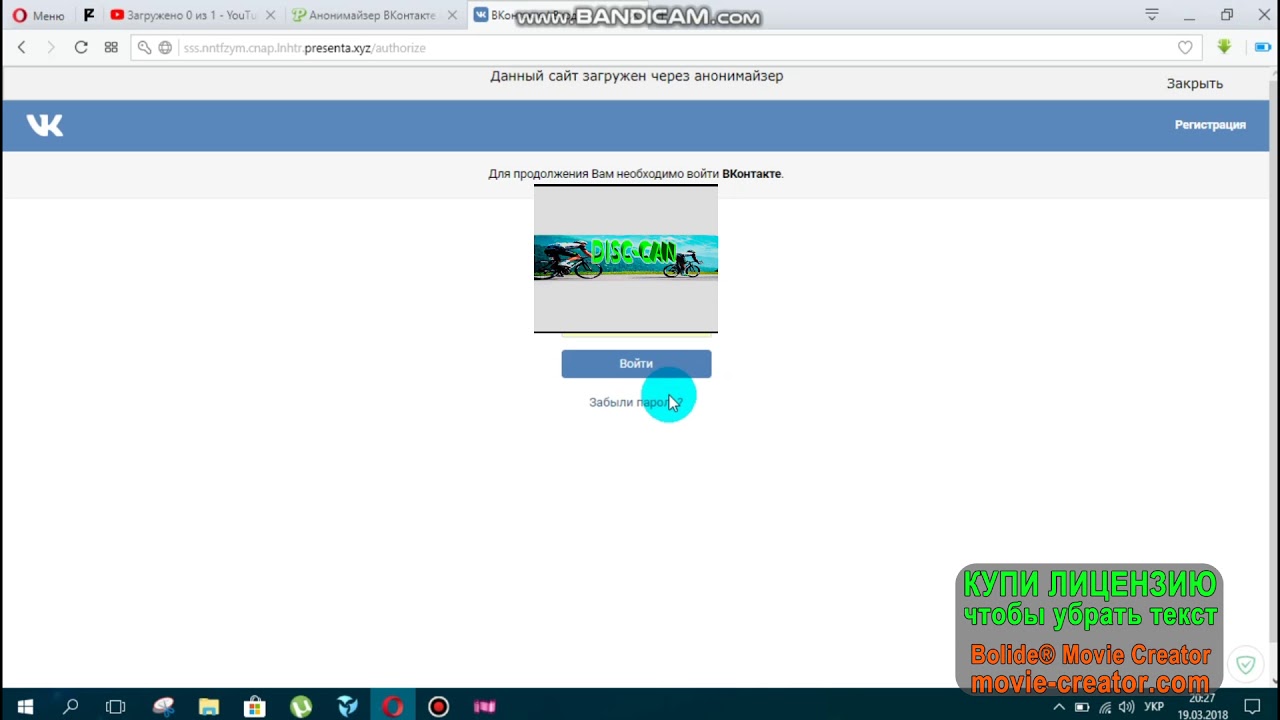
Task: Open the Регистрация link
Action: [x=1210, y=125]
